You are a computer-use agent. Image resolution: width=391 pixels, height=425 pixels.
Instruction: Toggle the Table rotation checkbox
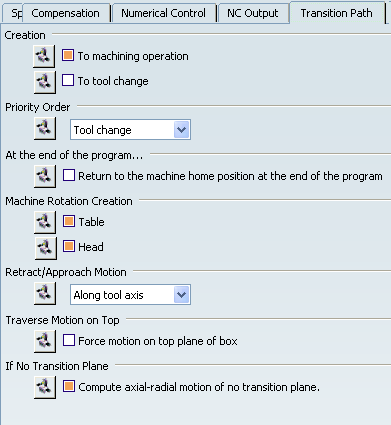(69, 221)
